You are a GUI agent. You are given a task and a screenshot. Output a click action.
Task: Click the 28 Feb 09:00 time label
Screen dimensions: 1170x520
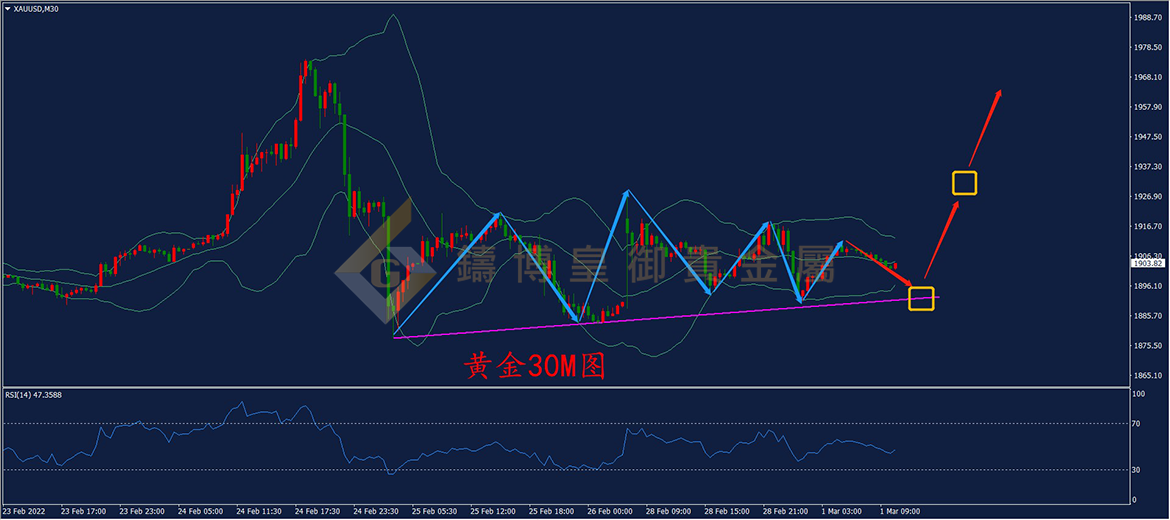pyautogui.click(x=670, y=513)
